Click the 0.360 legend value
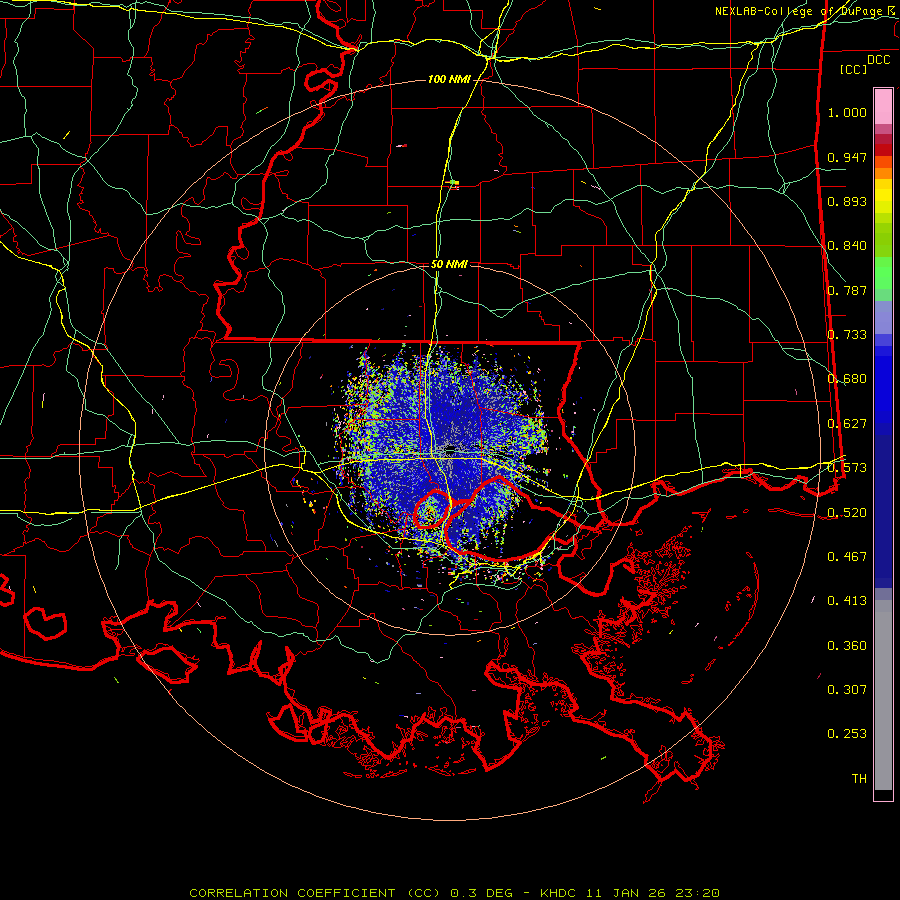Screen dimensions: 900x900 point(847,646)
